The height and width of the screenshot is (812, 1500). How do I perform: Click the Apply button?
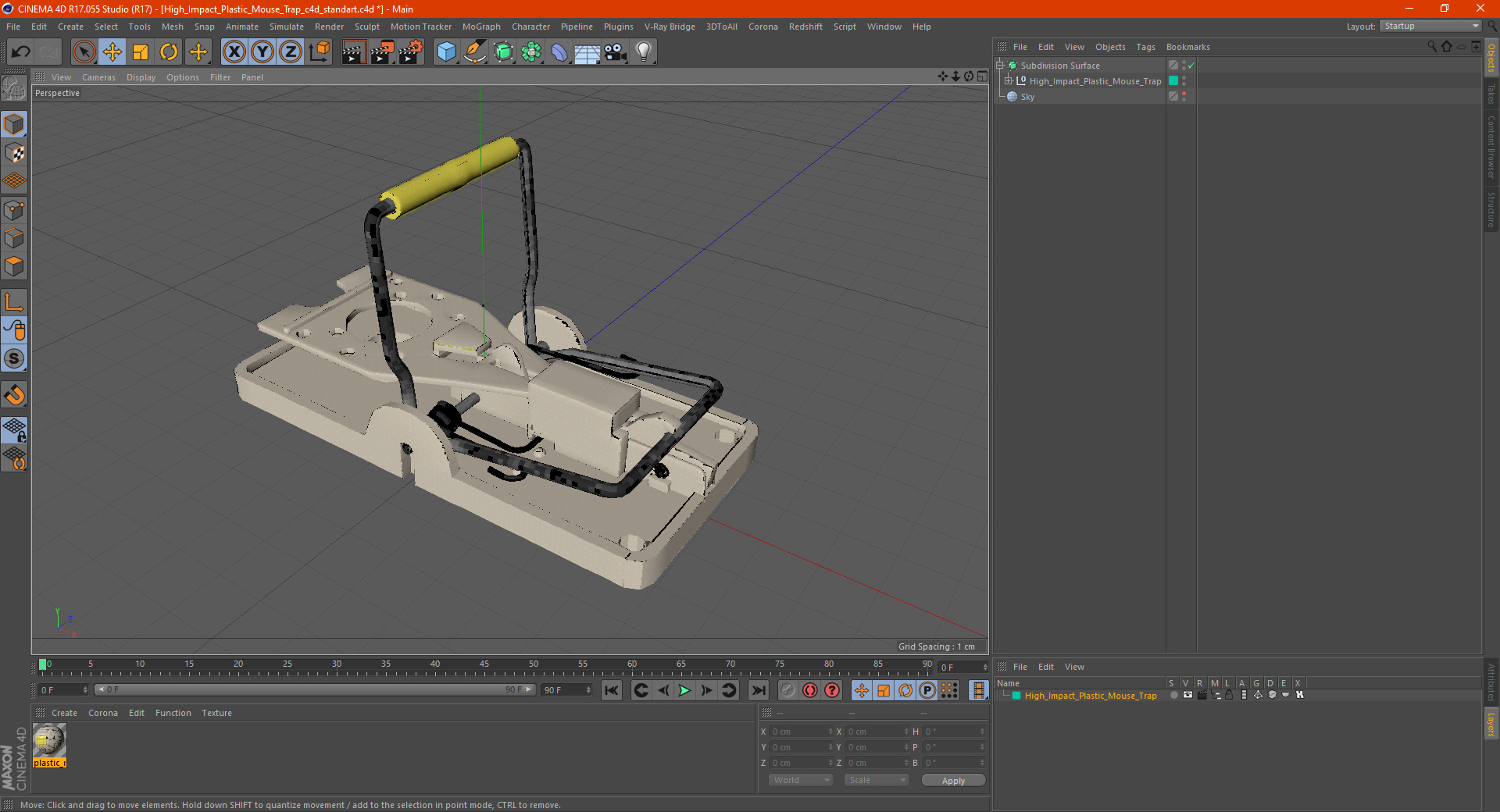(x=952, y=780)
